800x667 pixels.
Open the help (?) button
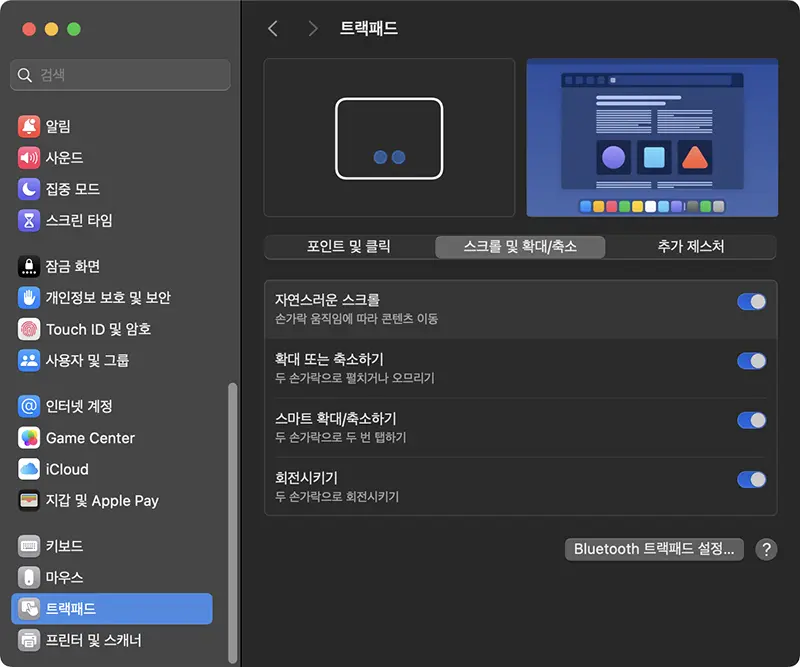tap(766, 549)
